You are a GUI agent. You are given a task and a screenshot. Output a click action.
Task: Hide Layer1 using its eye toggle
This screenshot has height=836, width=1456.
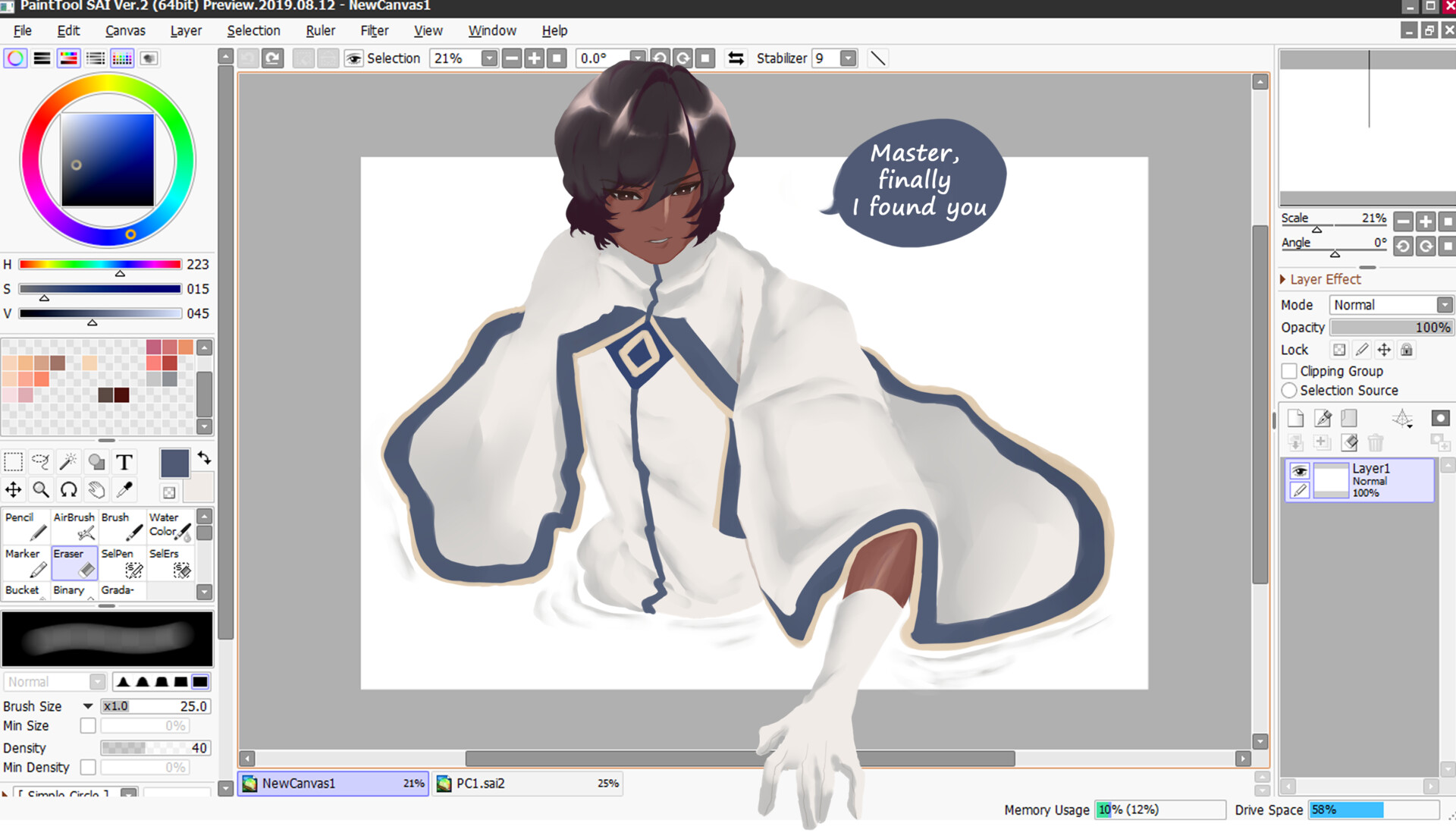tap(1300, 470)
